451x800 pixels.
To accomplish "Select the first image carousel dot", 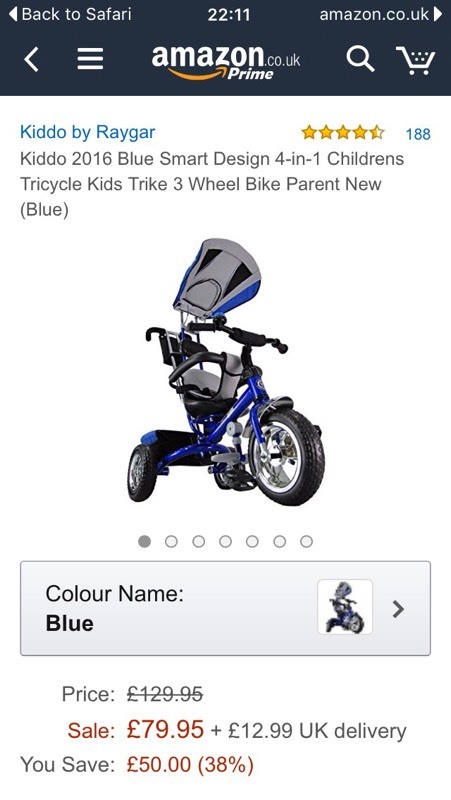I will (x=144, y=541).
